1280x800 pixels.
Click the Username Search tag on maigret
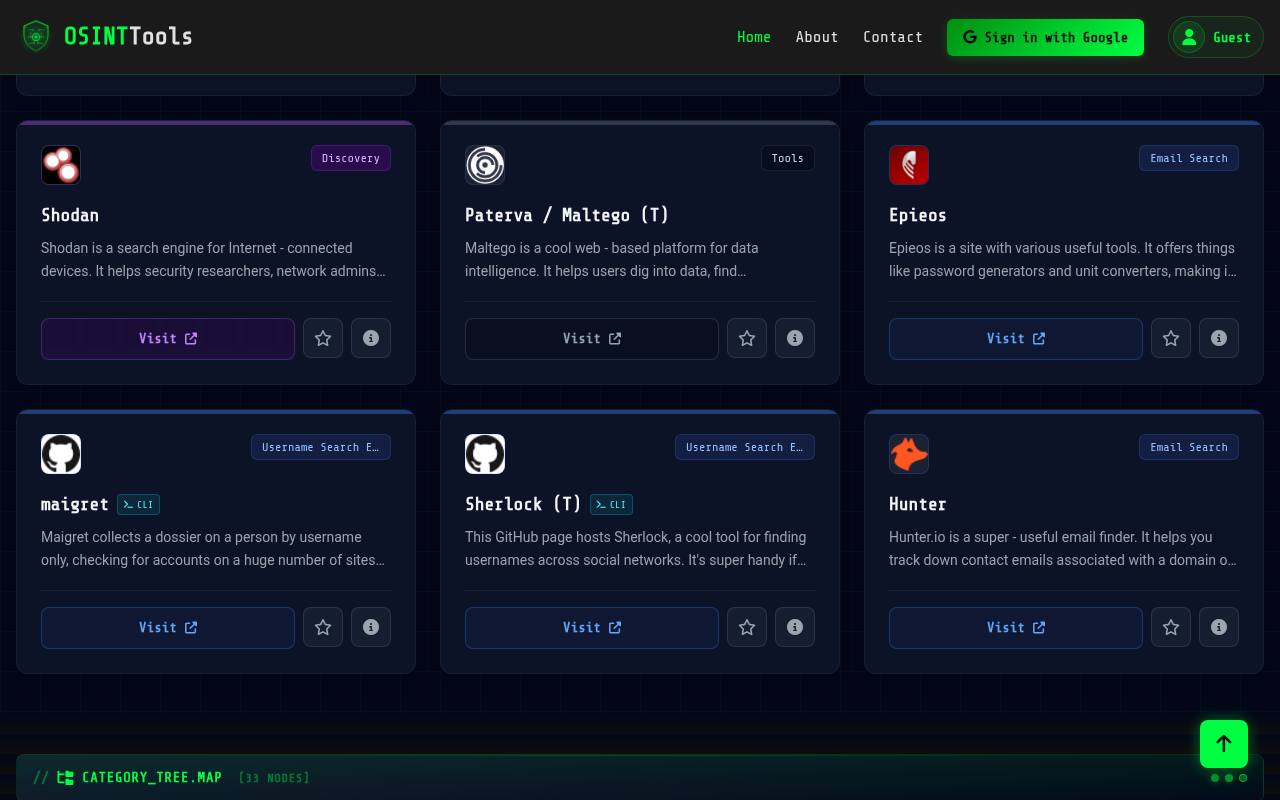tap(321, 447)
